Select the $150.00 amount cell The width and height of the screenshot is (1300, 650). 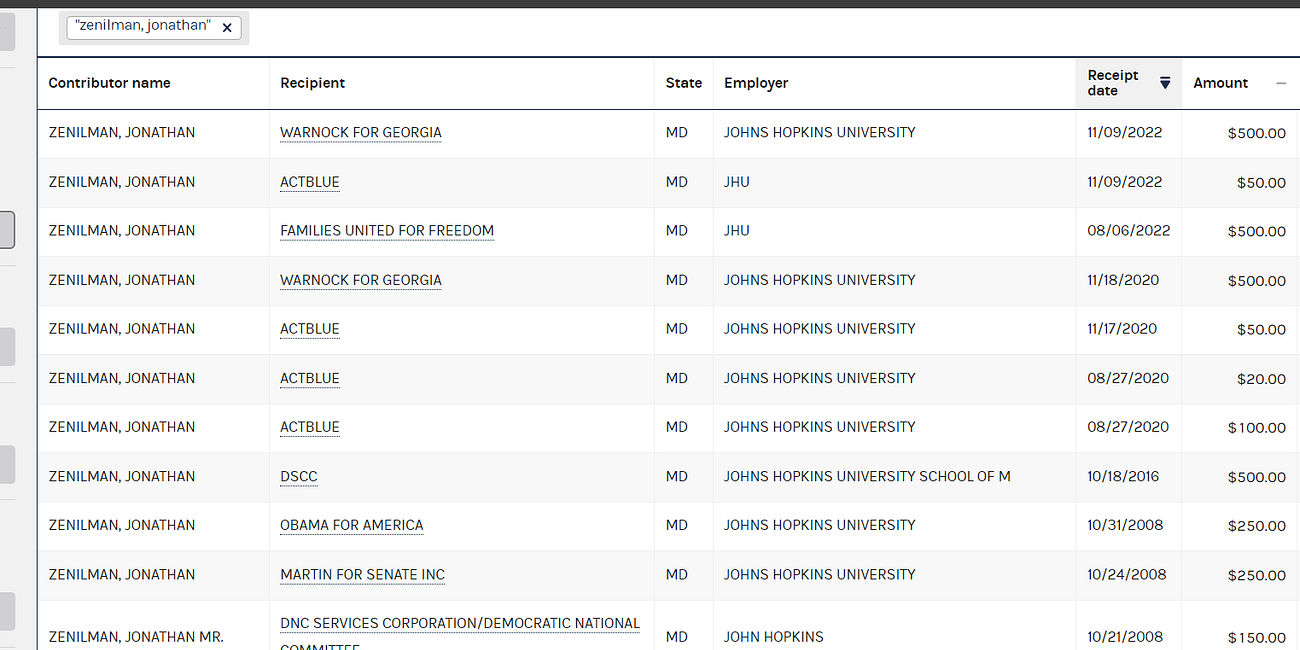click(x=1257, y=638)
